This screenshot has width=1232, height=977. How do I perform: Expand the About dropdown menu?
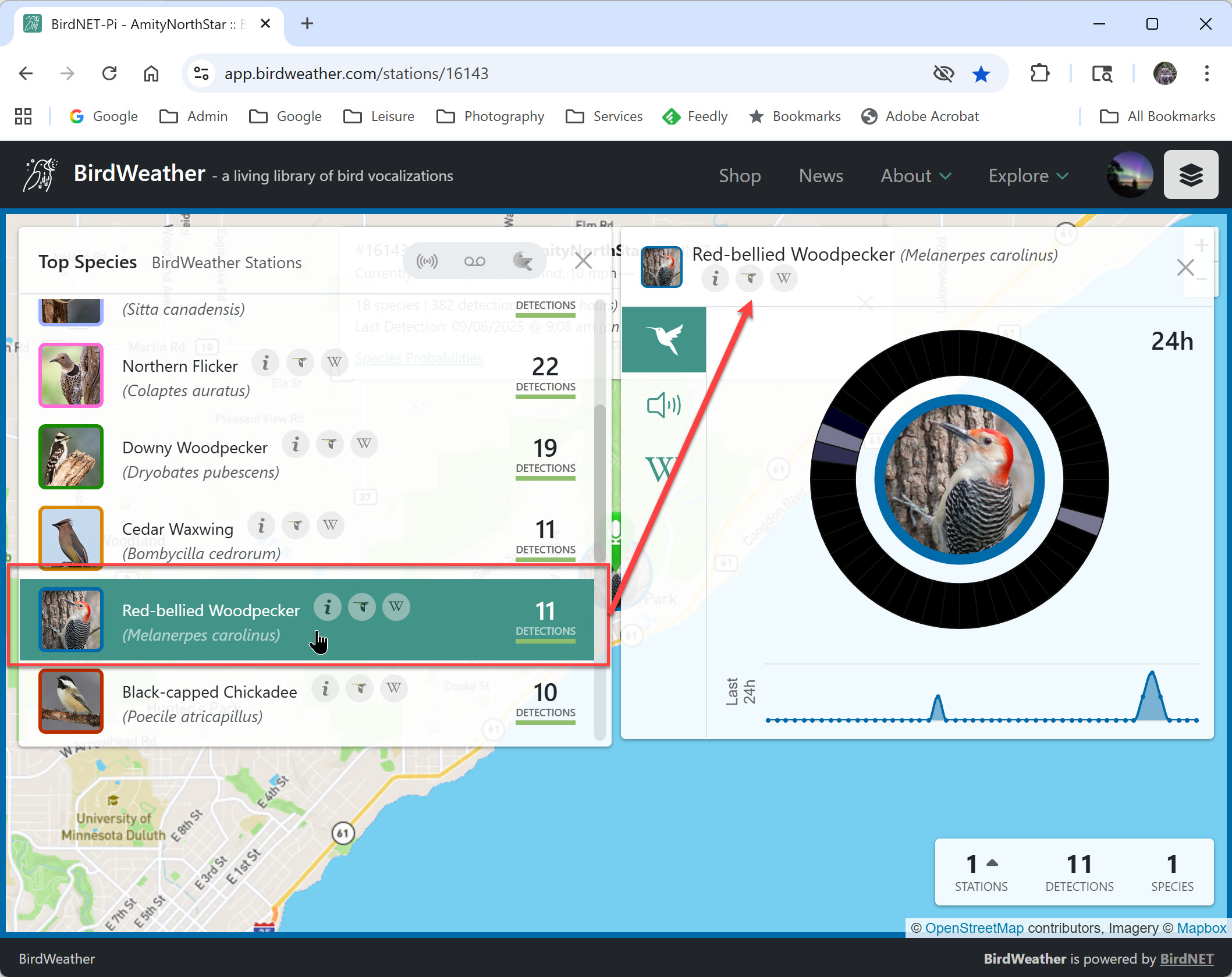(x=915, y=176)
